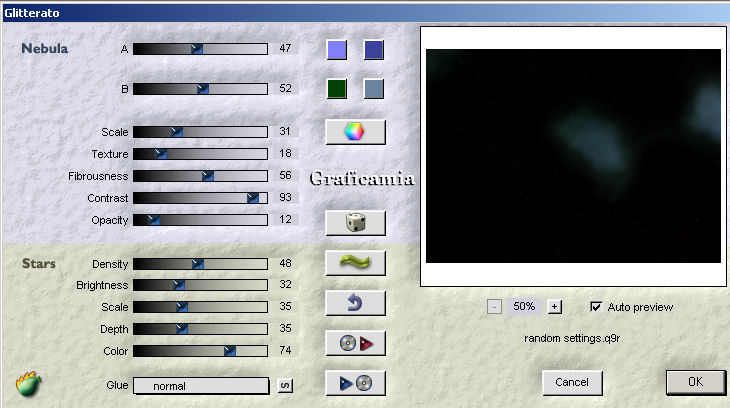Click the flaming green egg logo
The width and height of the screenshot is (730, 408).
pos(28,384)
